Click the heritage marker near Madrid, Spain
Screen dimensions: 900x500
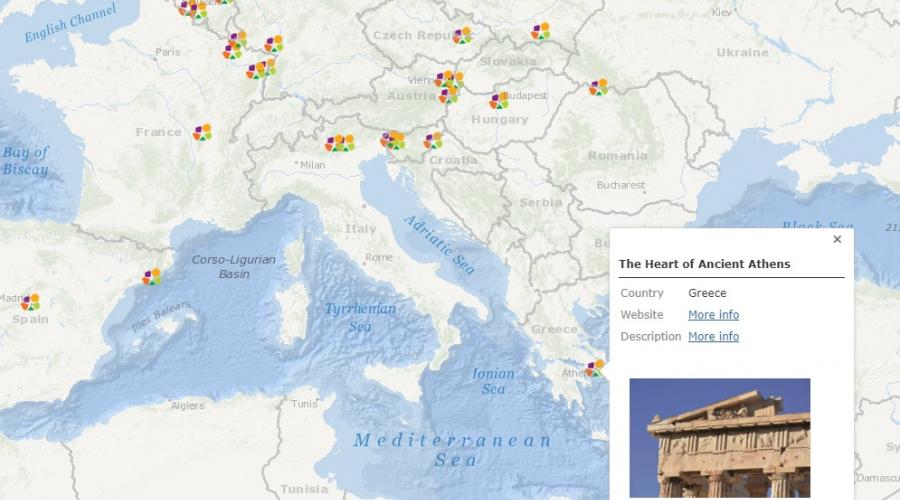tap(30, 302)
